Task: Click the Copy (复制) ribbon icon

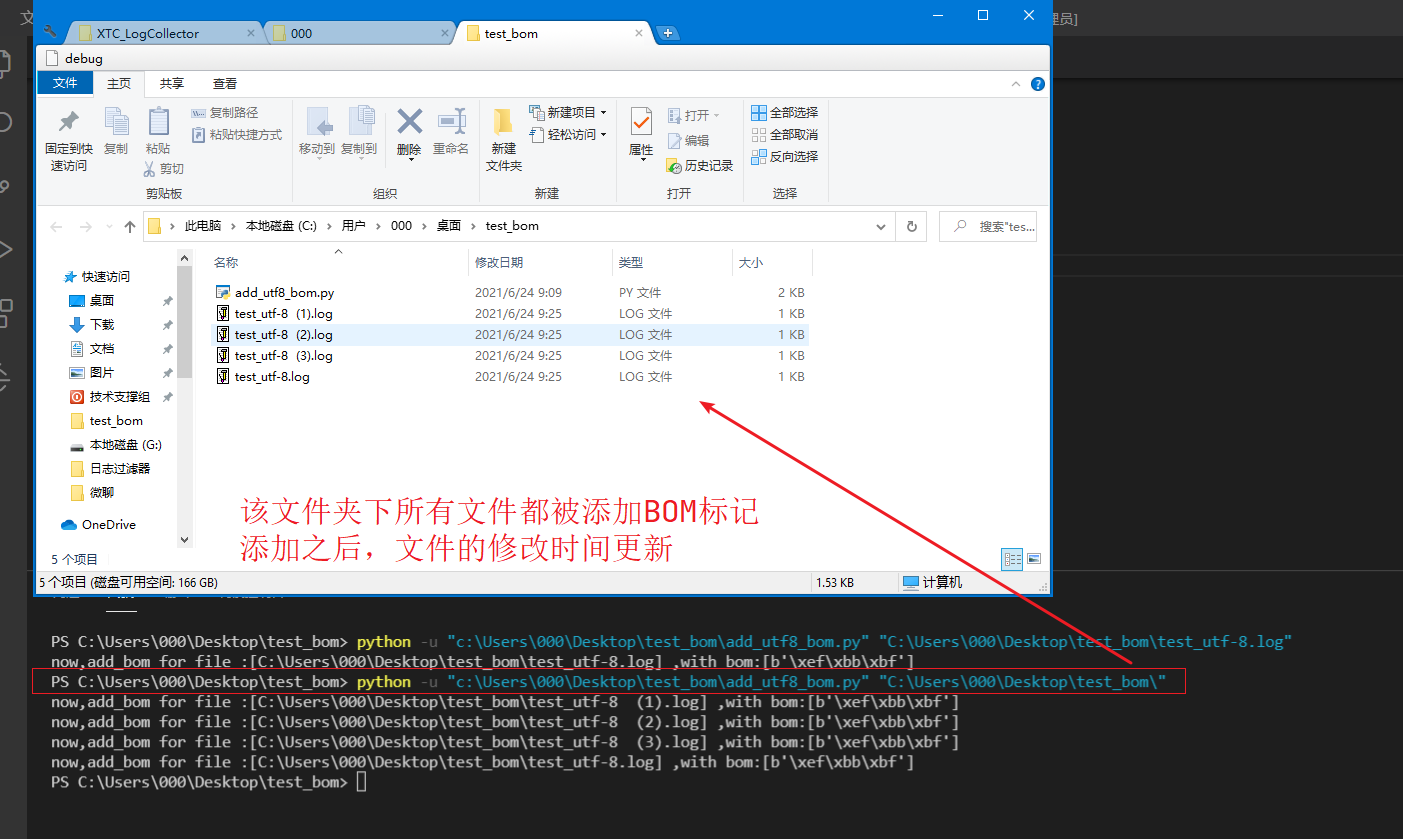Action: (x=116, y=122)
